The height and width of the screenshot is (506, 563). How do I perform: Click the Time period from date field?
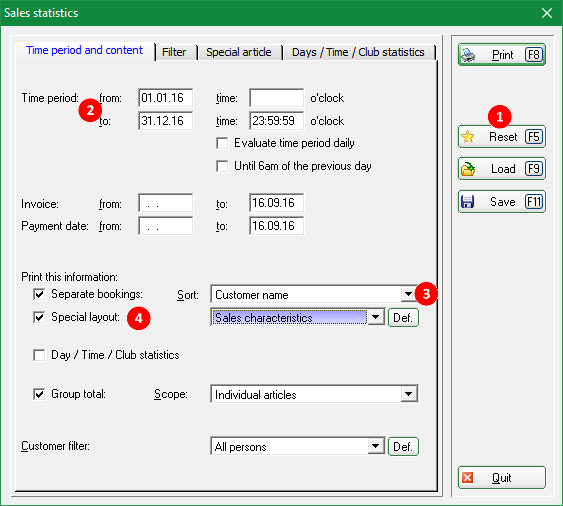click(x=166, y=98)
